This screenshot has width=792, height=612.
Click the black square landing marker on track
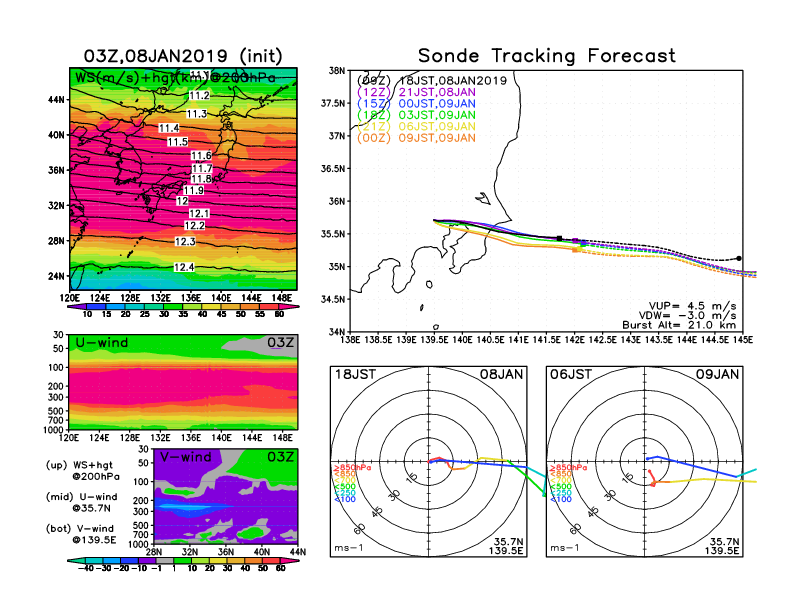click(559, 238)
